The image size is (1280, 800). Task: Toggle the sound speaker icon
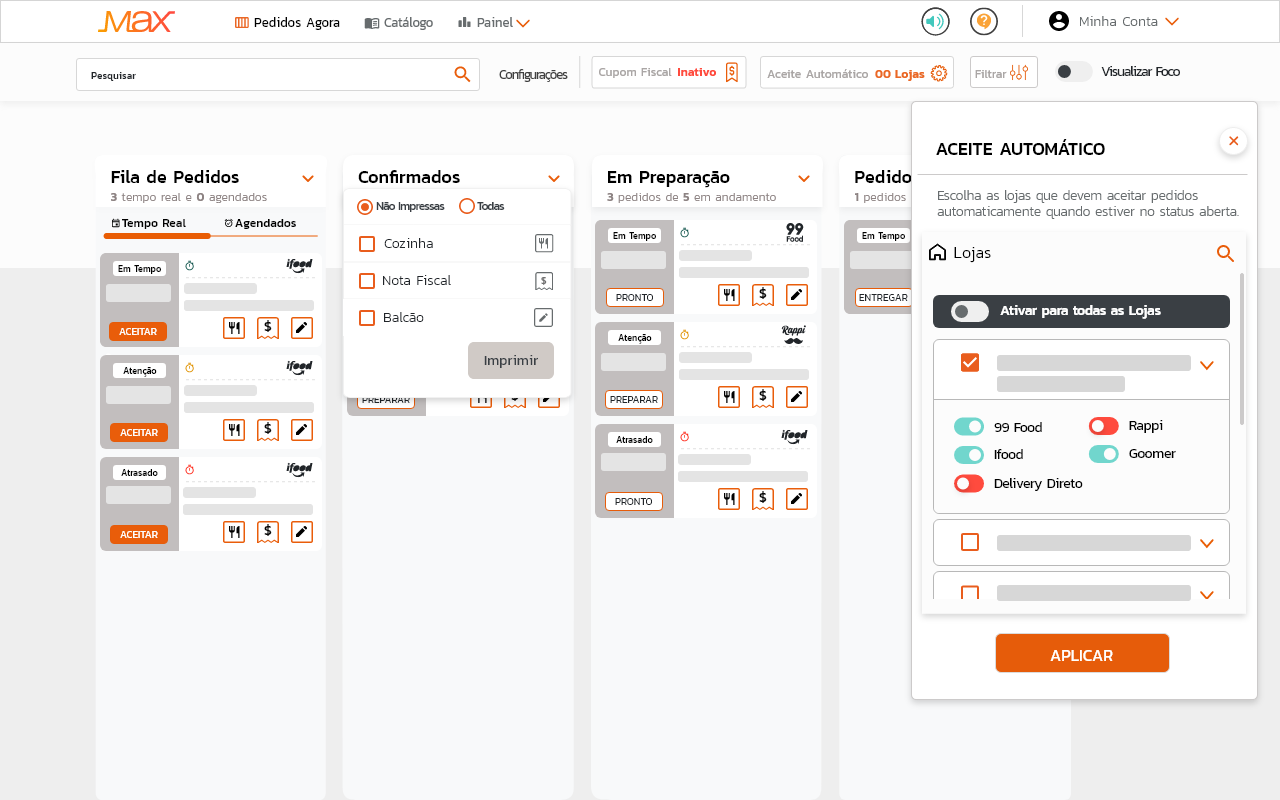pos(935,21)
